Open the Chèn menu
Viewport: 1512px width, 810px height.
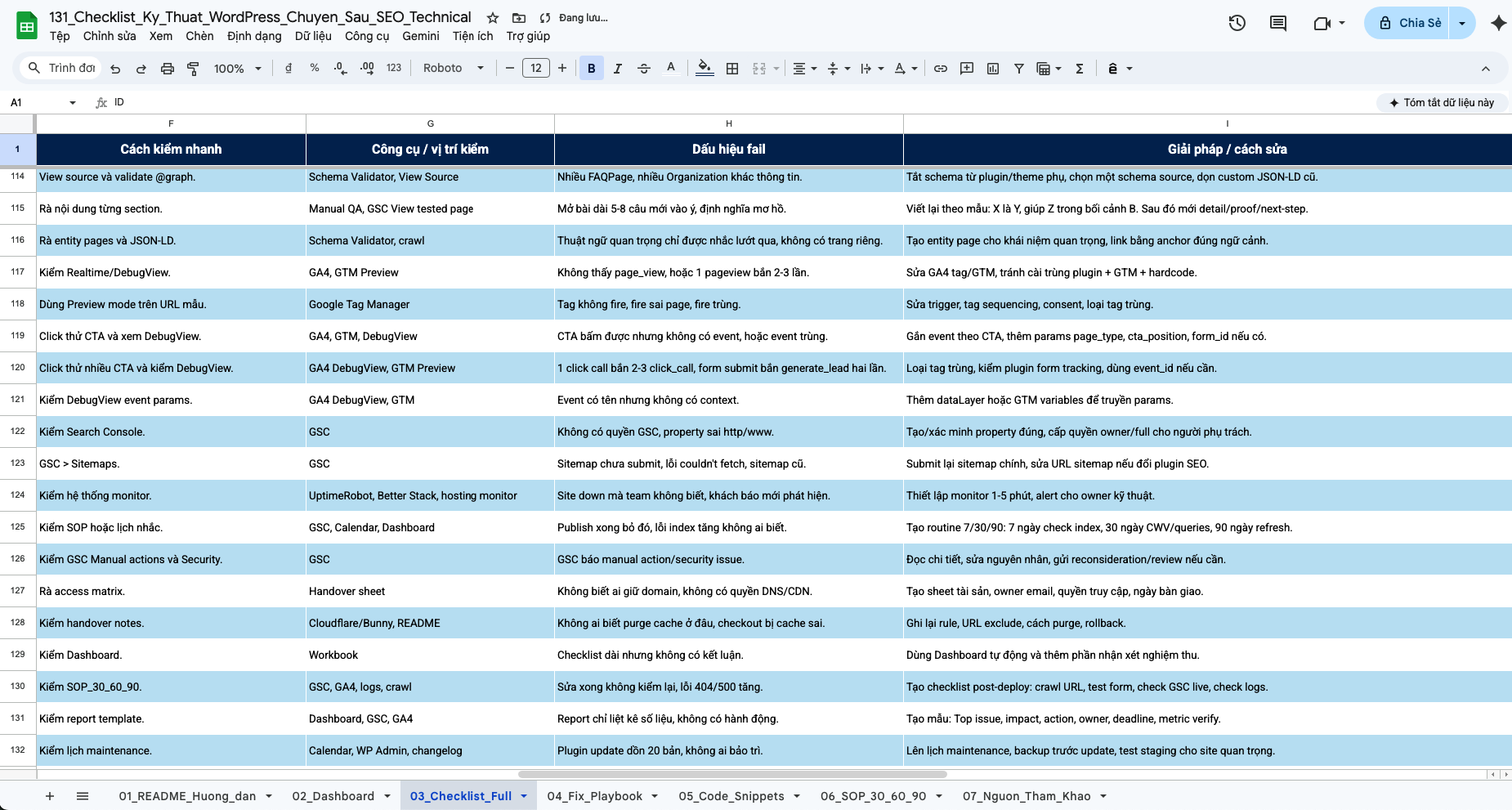click(199, 36)
